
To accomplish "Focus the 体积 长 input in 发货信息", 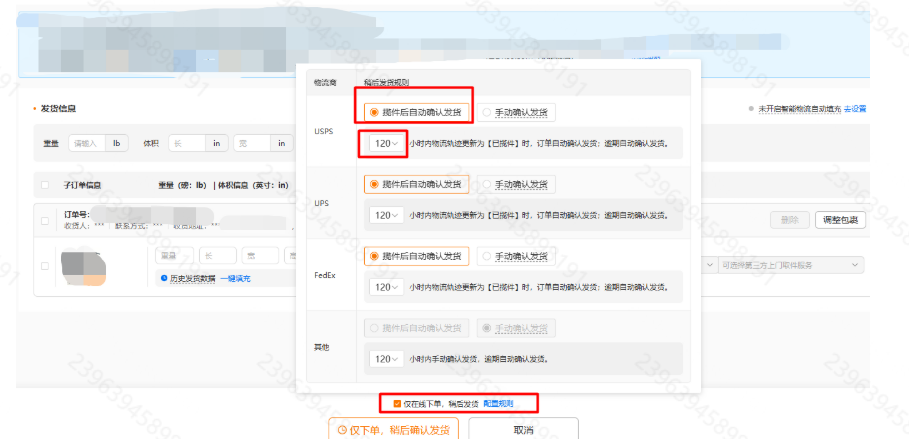I will click(187, 143).
